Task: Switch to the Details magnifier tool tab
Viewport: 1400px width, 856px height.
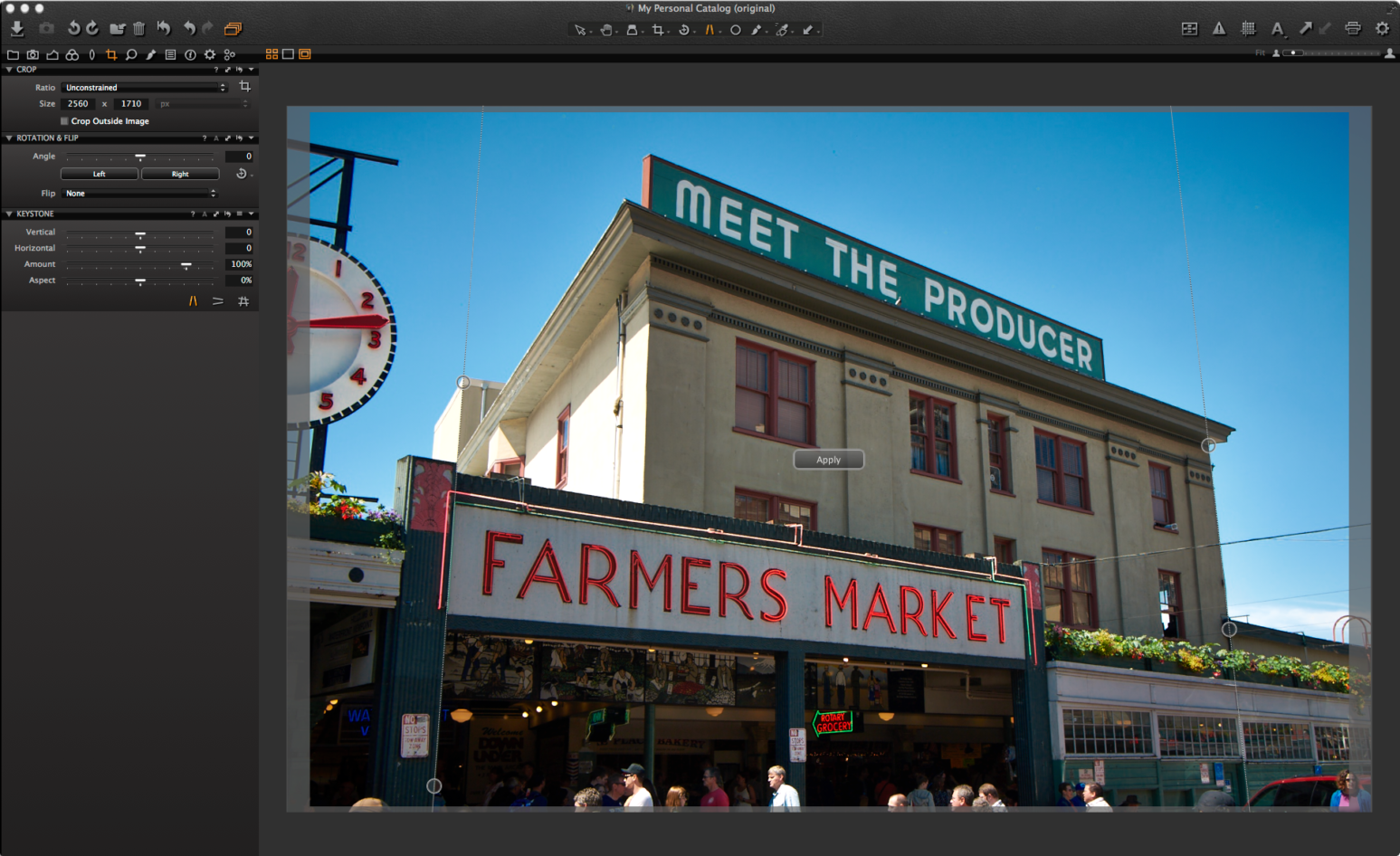Action: (131, 54)
